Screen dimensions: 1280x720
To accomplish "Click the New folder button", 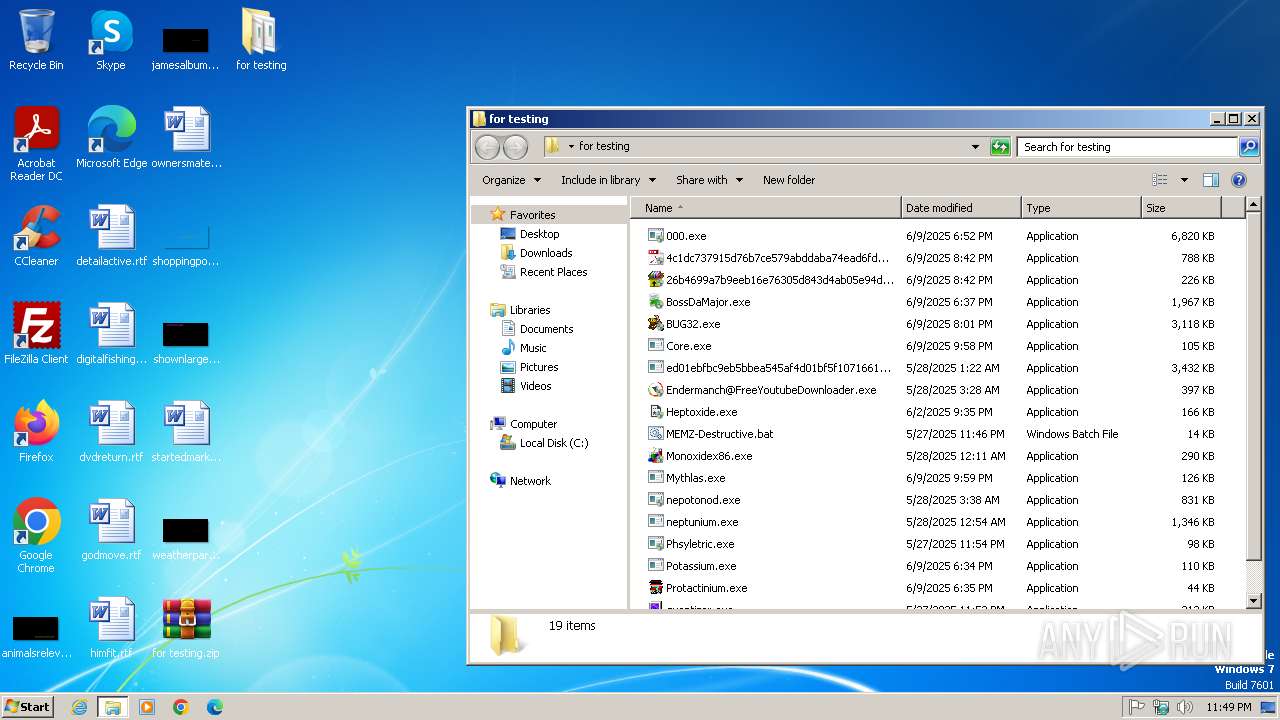I will [789, 180].
